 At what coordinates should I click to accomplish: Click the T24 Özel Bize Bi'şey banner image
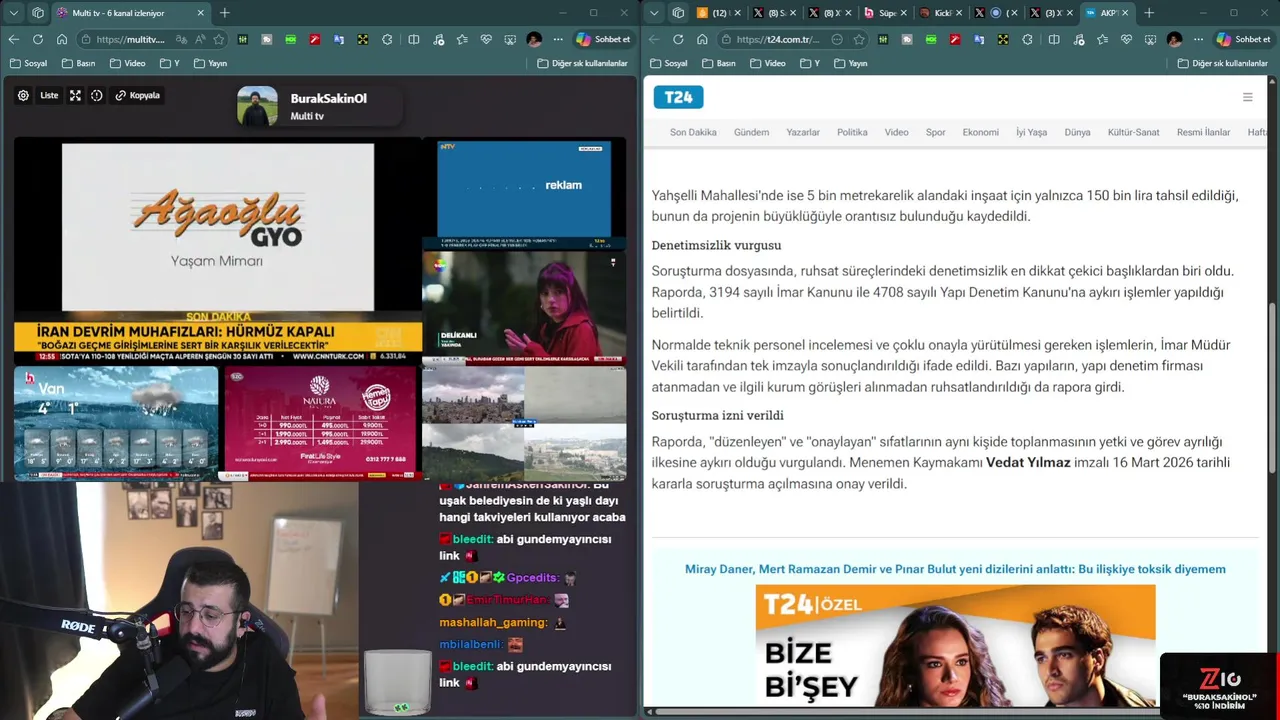pos(955,645)
